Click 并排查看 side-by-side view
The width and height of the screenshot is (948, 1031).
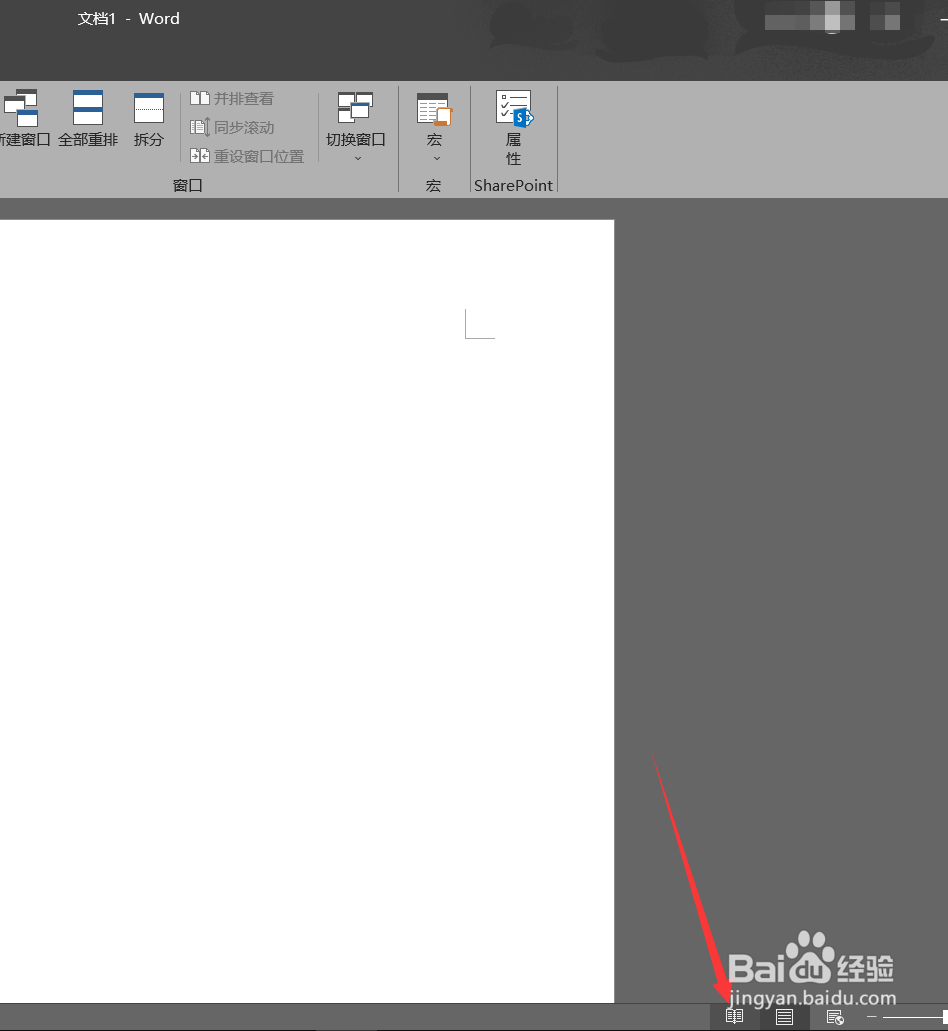point(232,99)
